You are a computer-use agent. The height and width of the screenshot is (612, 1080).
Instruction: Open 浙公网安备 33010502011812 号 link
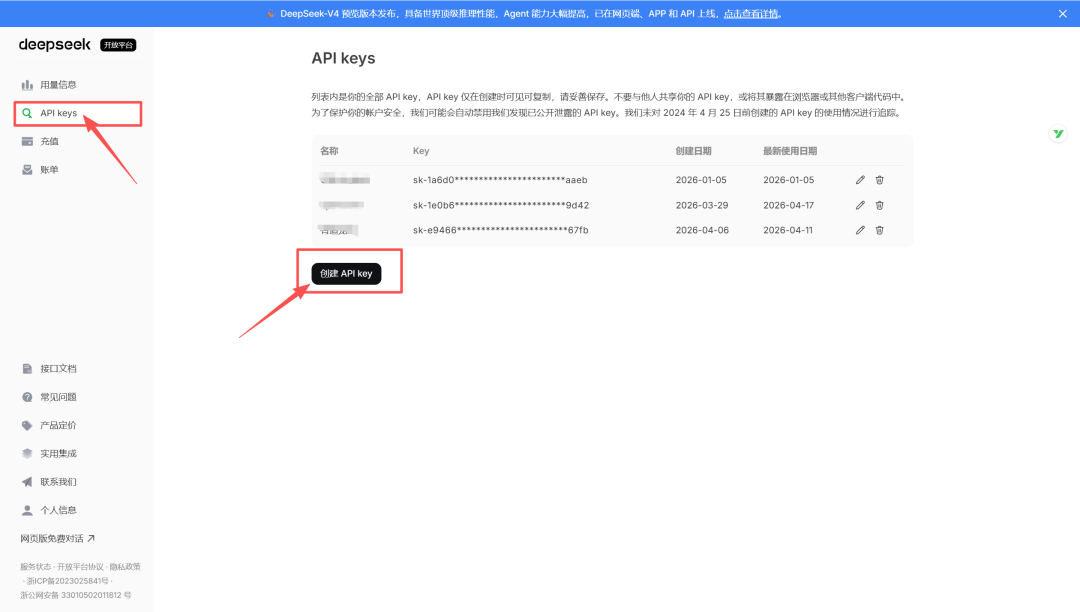click(x=75, y=595)
